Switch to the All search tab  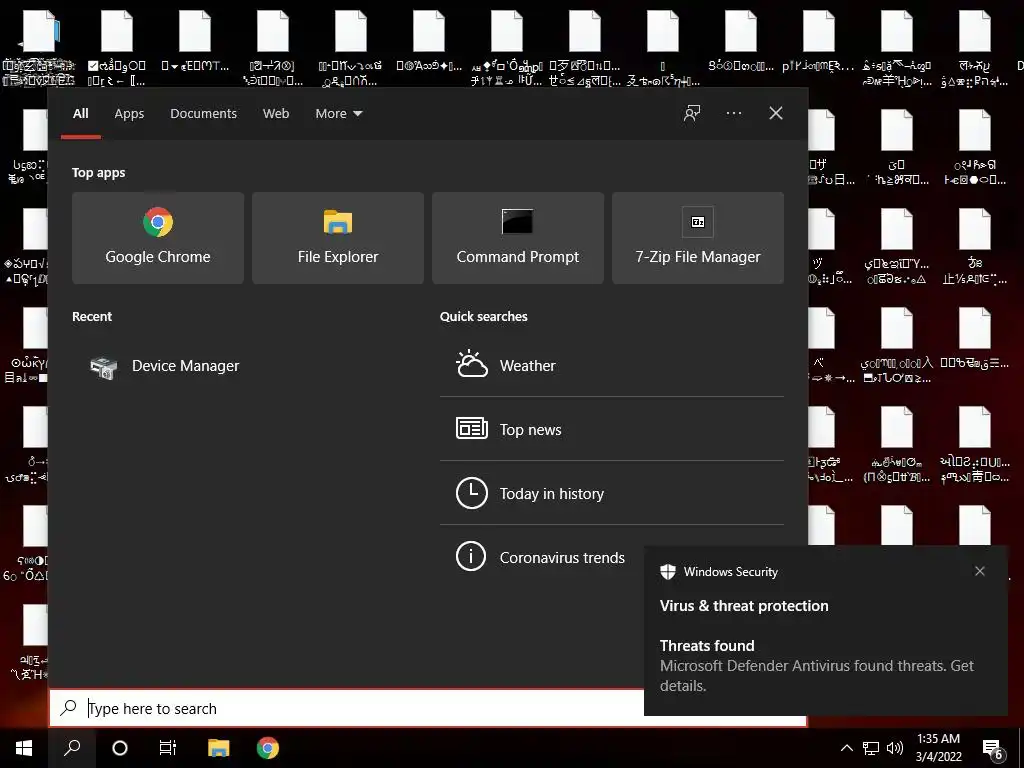click(81, 114)
